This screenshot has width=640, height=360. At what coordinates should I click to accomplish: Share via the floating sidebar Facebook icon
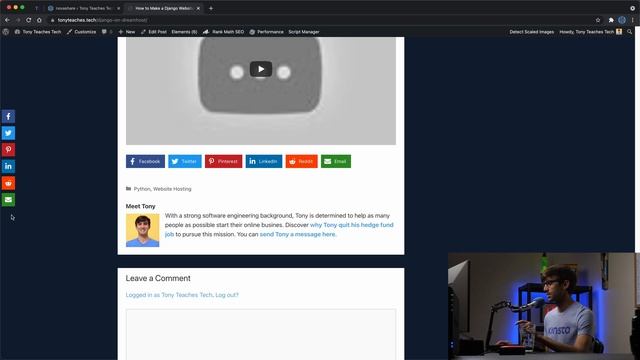tap(8, 116)
